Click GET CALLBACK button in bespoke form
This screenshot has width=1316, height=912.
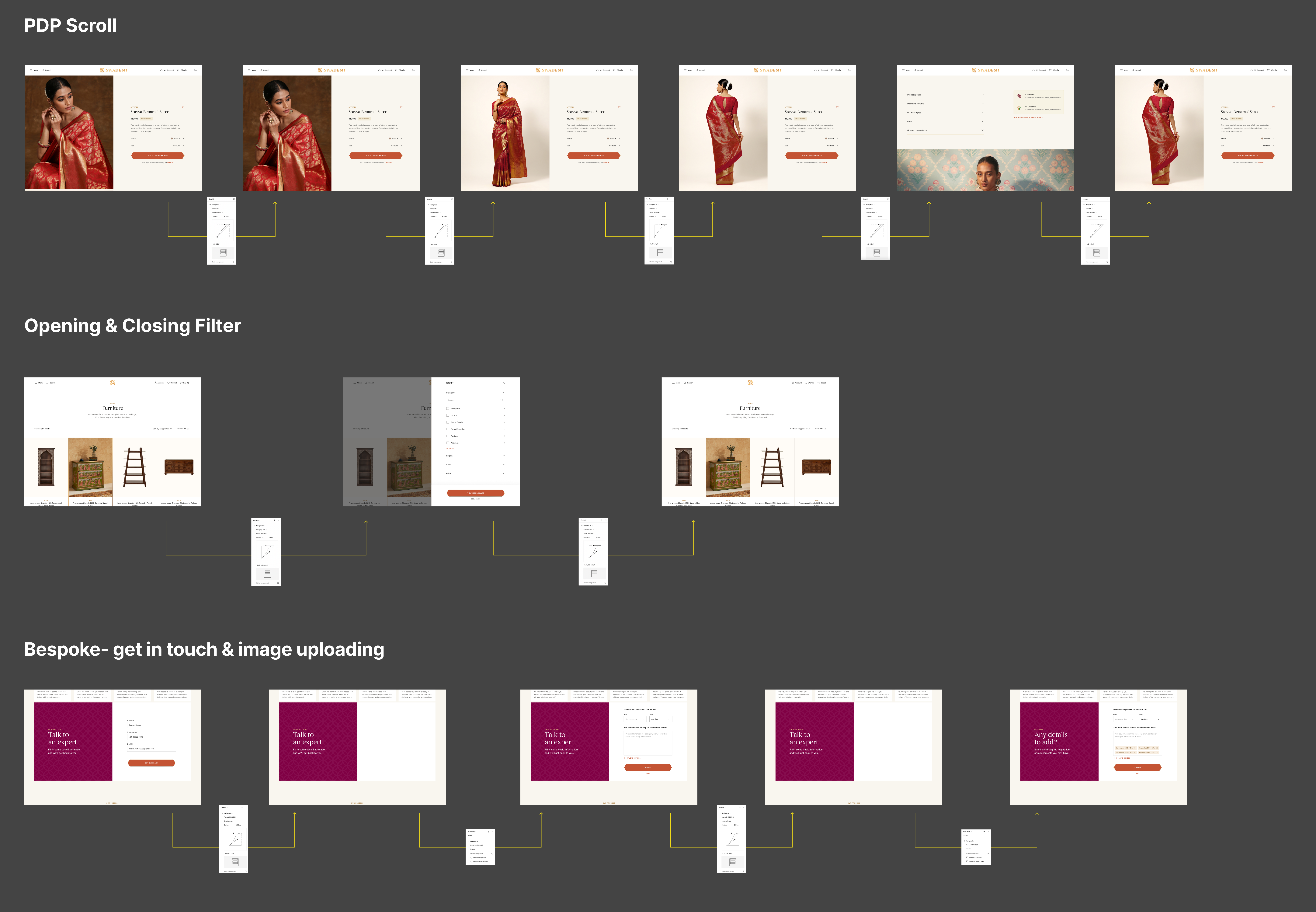point(151,763)
